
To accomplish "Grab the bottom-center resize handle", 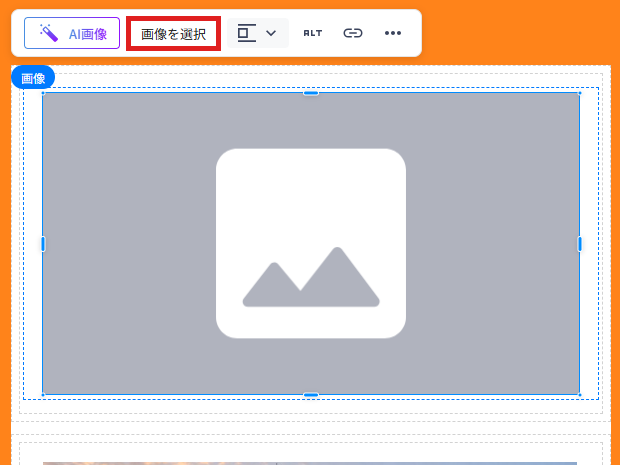I will tap(311, 395).
